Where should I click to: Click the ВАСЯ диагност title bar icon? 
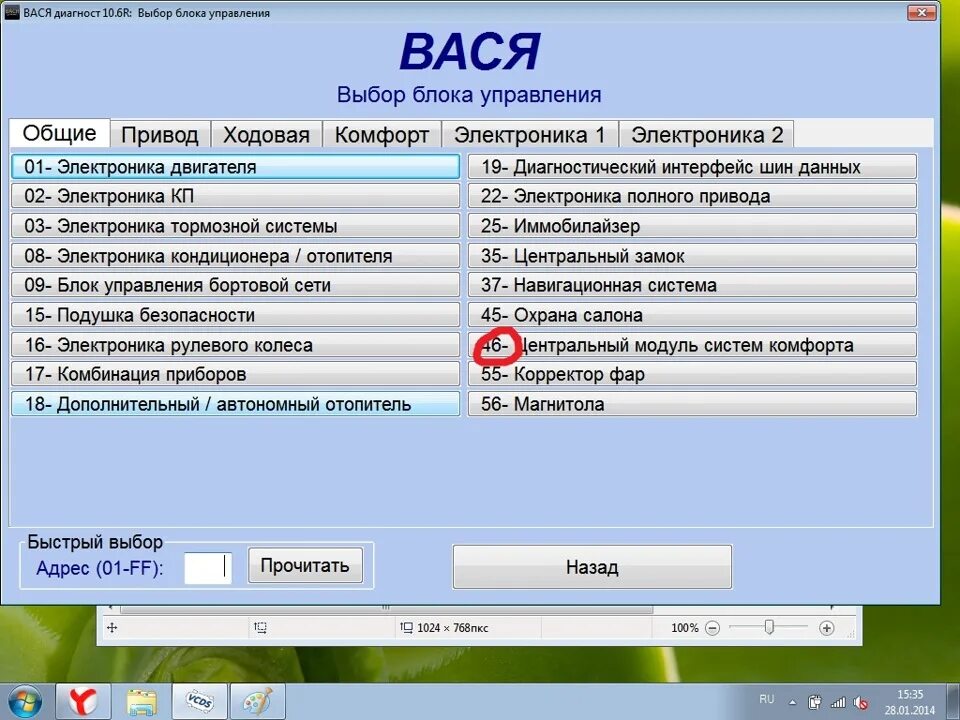[x=12, y=13]
